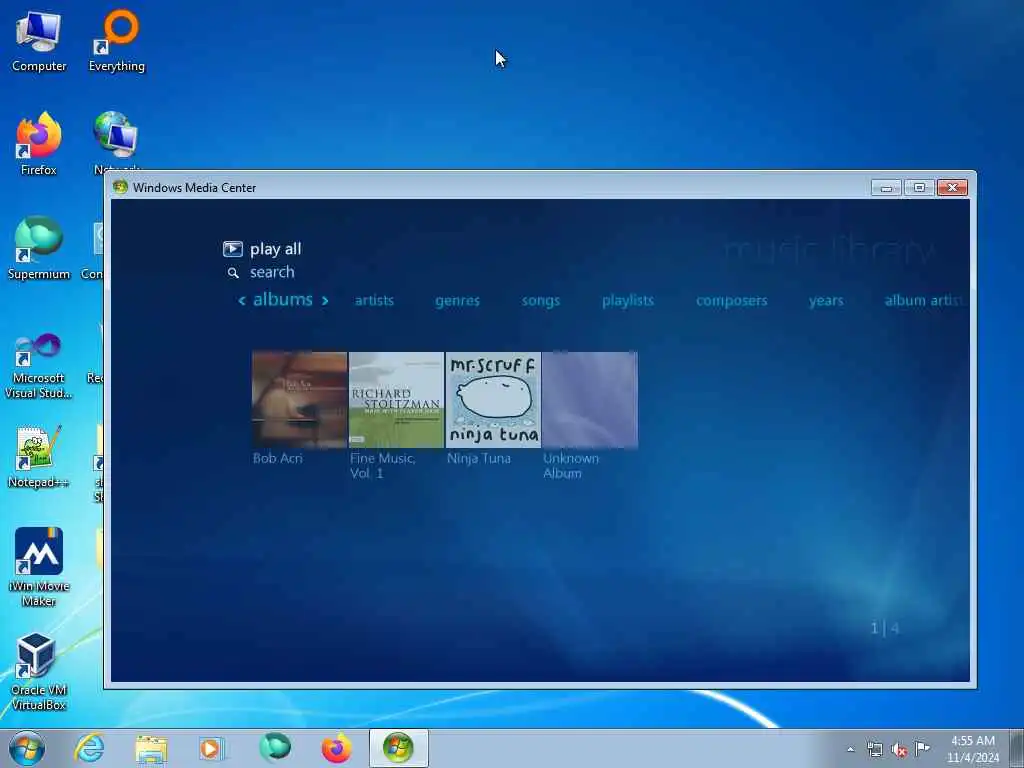
Task: Switch to the songs view
Action: click(541, 300)
